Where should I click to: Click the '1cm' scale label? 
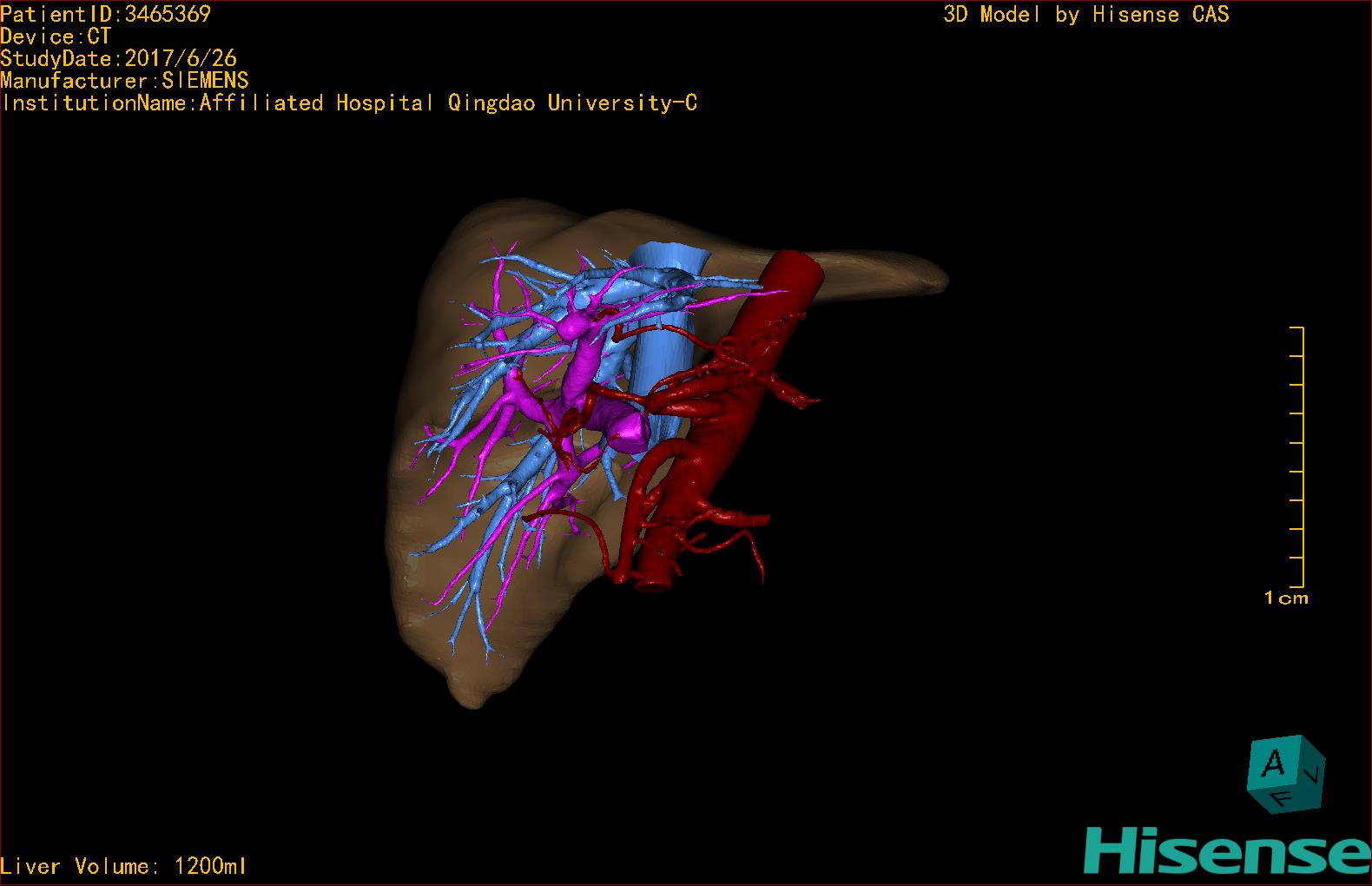tap(1286, 598)
